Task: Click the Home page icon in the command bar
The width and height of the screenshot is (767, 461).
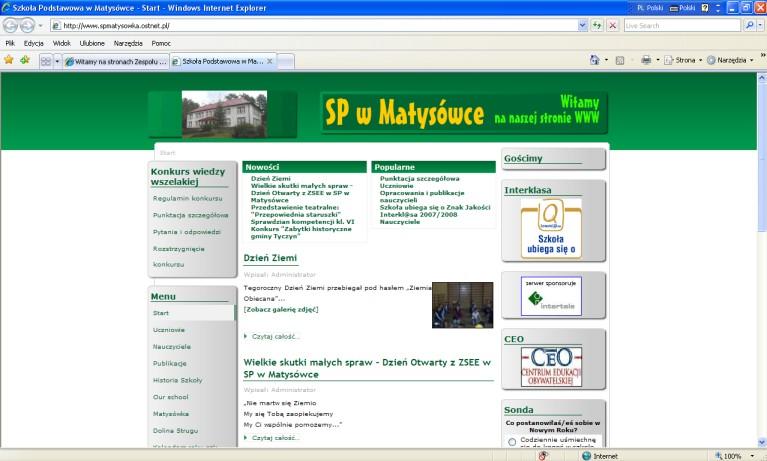Action: (594, 60)
